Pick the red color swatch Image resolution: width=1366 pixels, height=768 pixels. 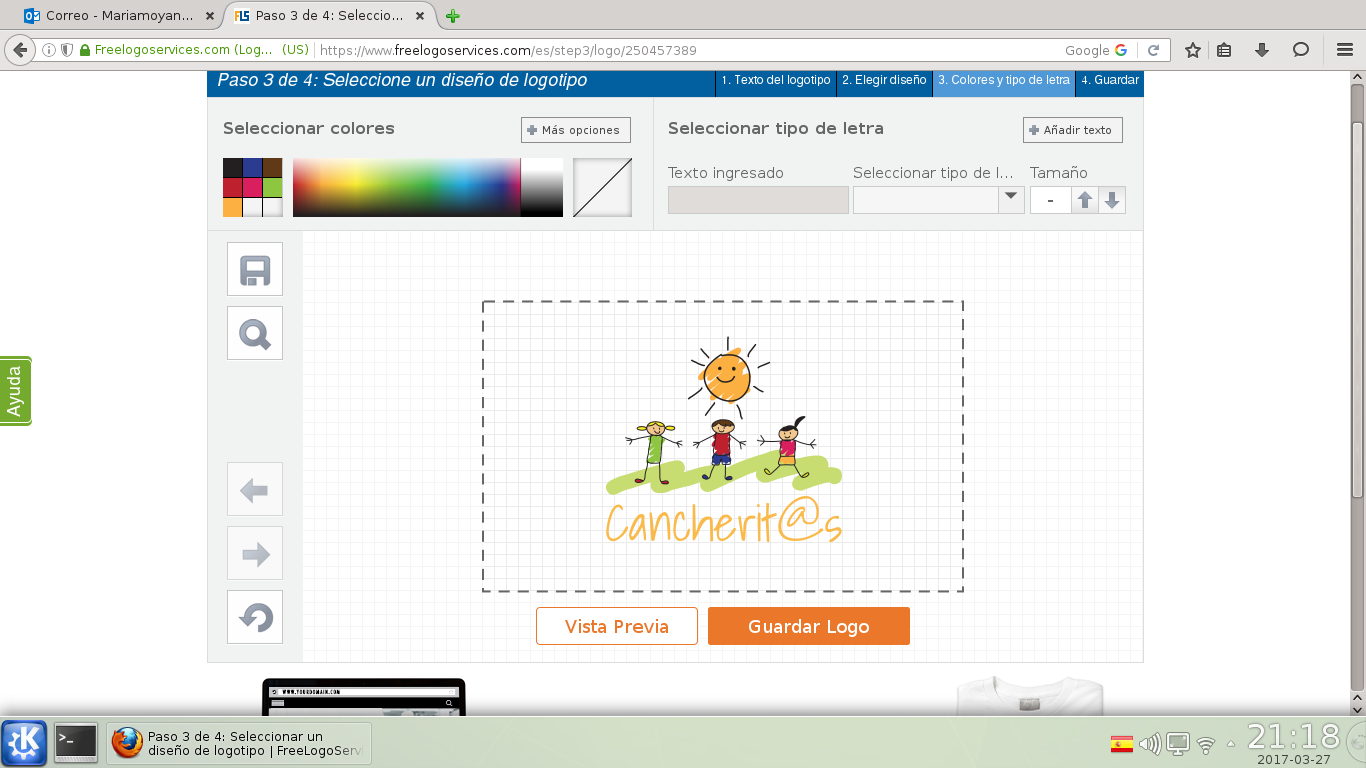(233, 187)
